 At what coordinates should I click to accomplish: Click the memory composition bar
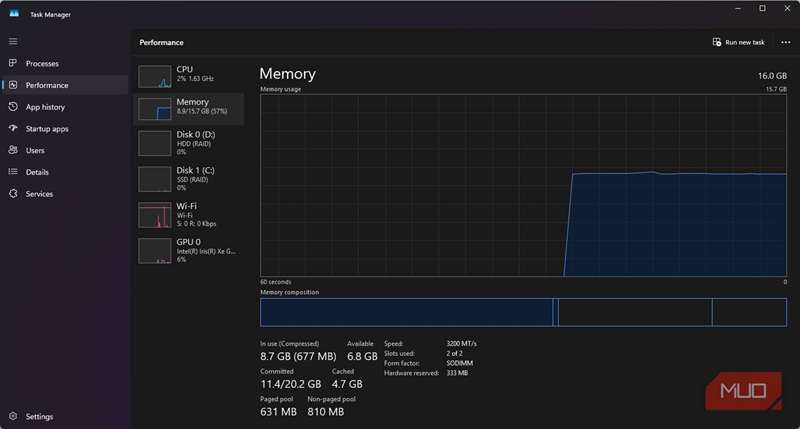point(523,312)
